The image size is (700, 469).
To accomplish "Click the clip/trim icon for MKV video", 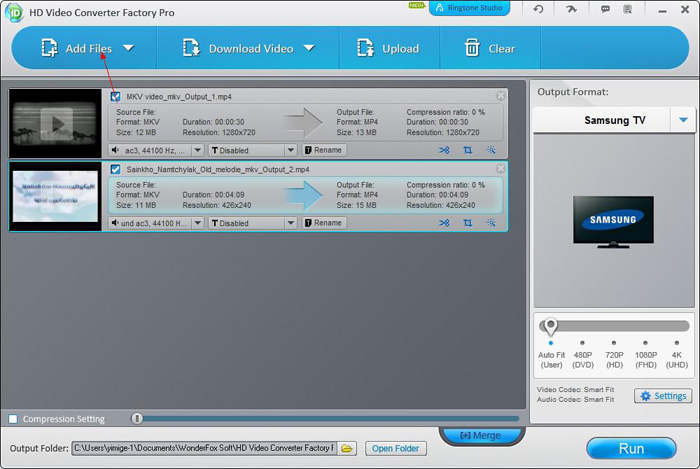I will (444, 150).
